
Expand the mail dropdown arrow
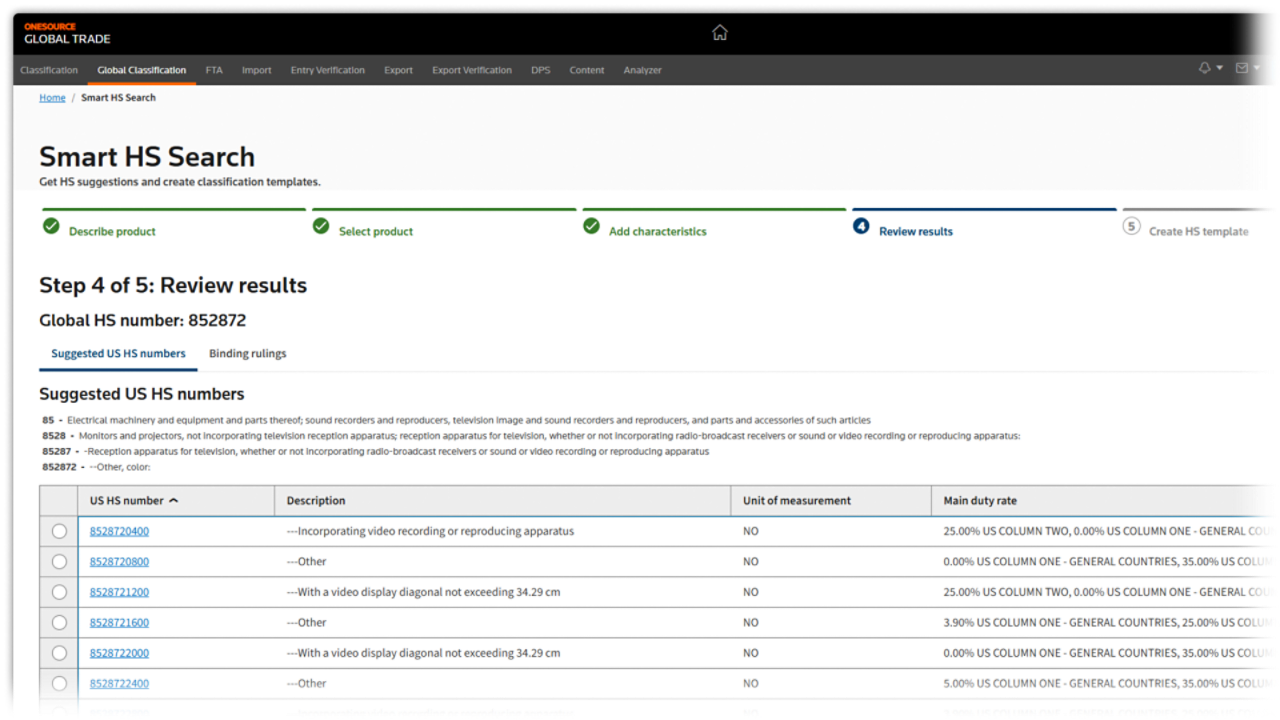point(1256,69)
